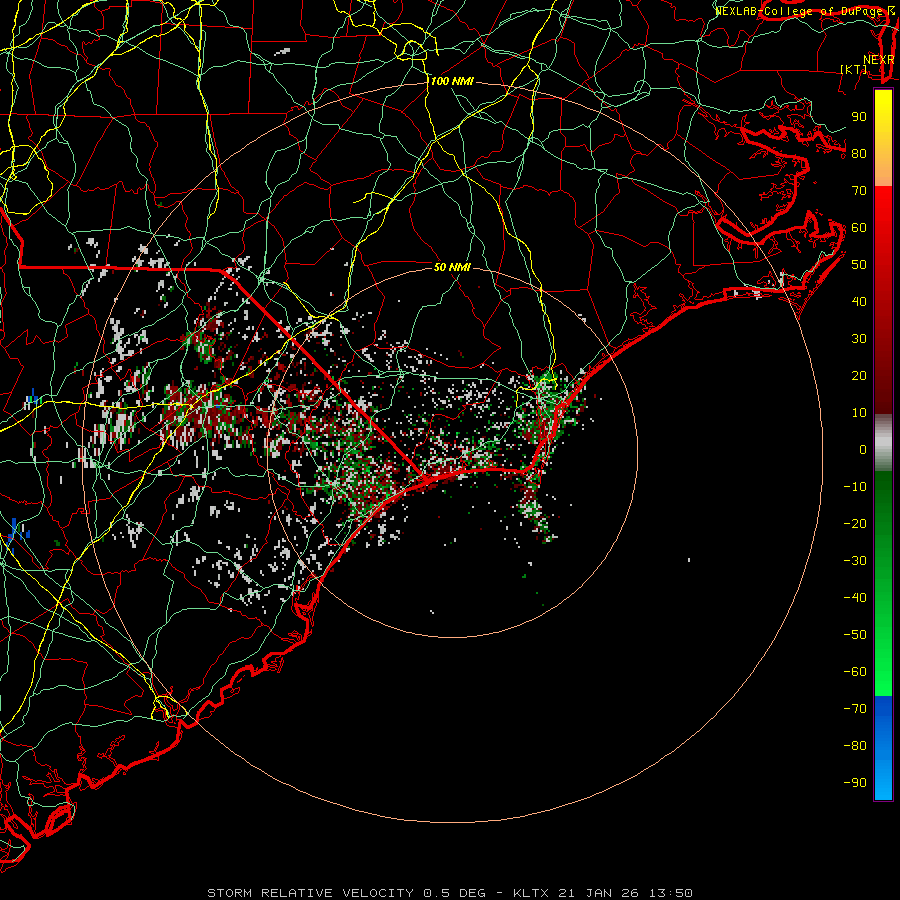This screenshot has height=900, width=900.
Task: Click the positive 50 knots scale label
Action: (859, 265)
